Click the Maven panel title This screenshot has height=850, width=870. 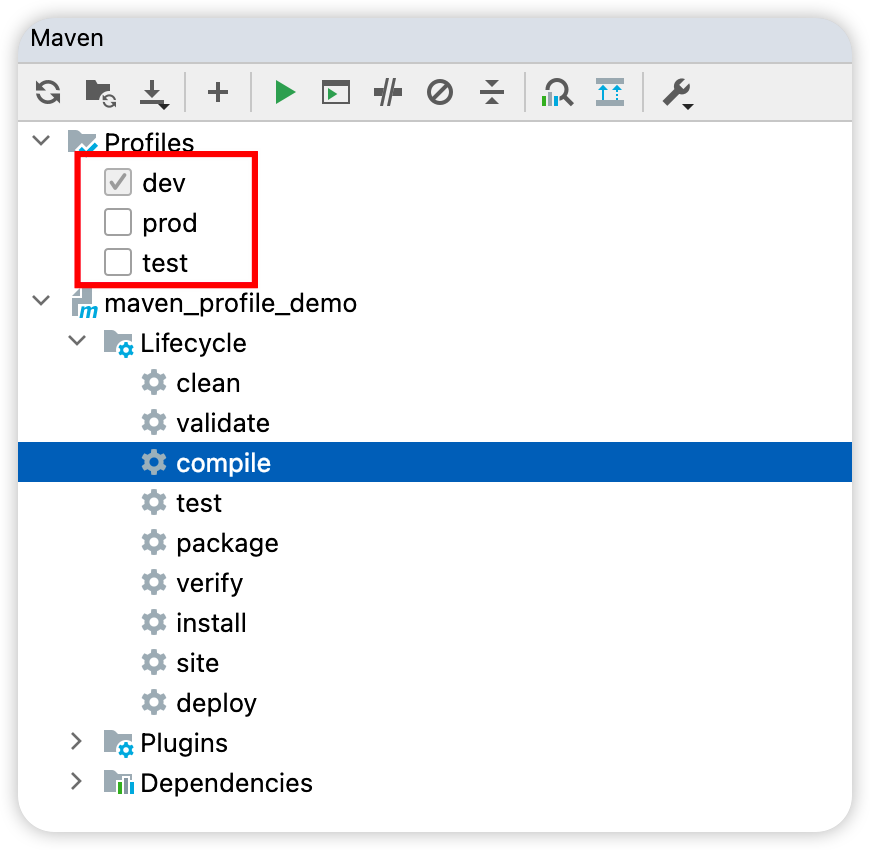[x=67, y=38]
